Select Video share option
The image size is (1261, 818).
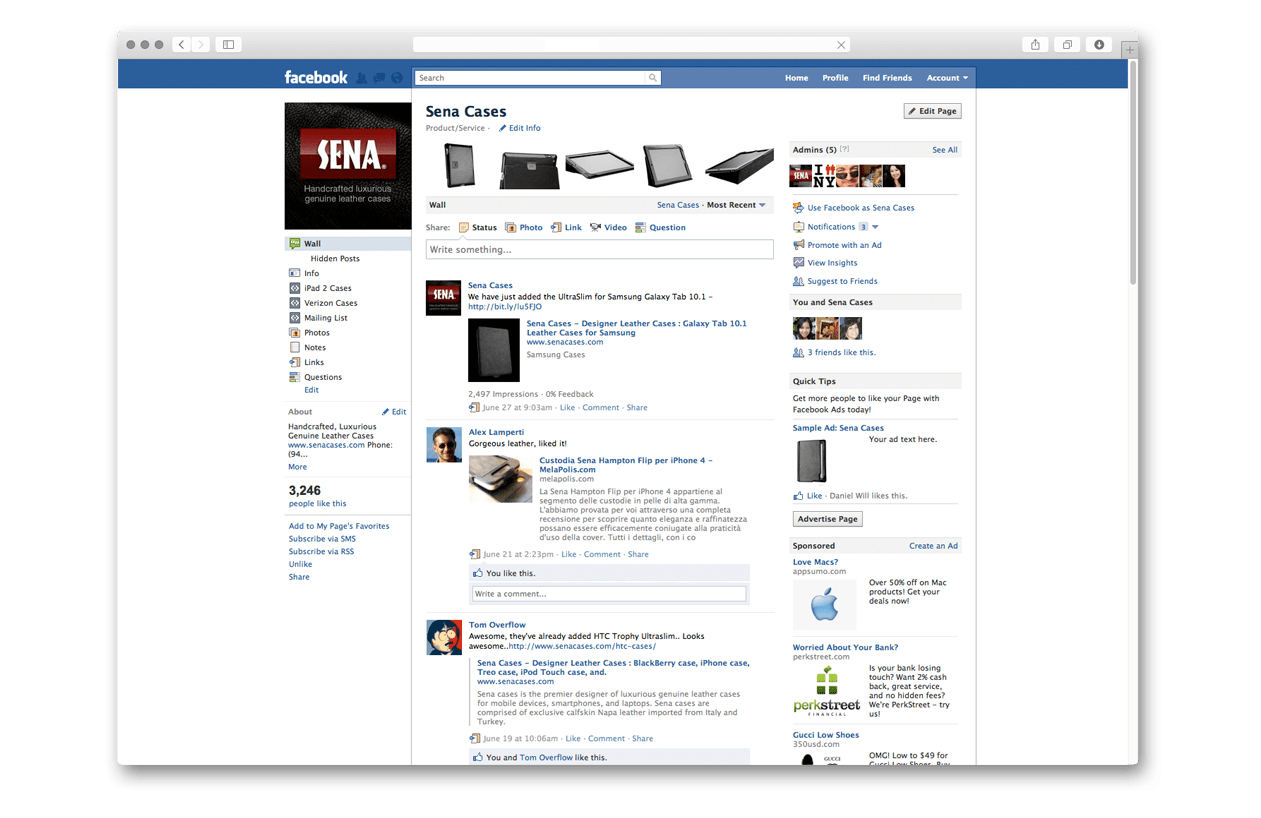click(x=608, y=227)
